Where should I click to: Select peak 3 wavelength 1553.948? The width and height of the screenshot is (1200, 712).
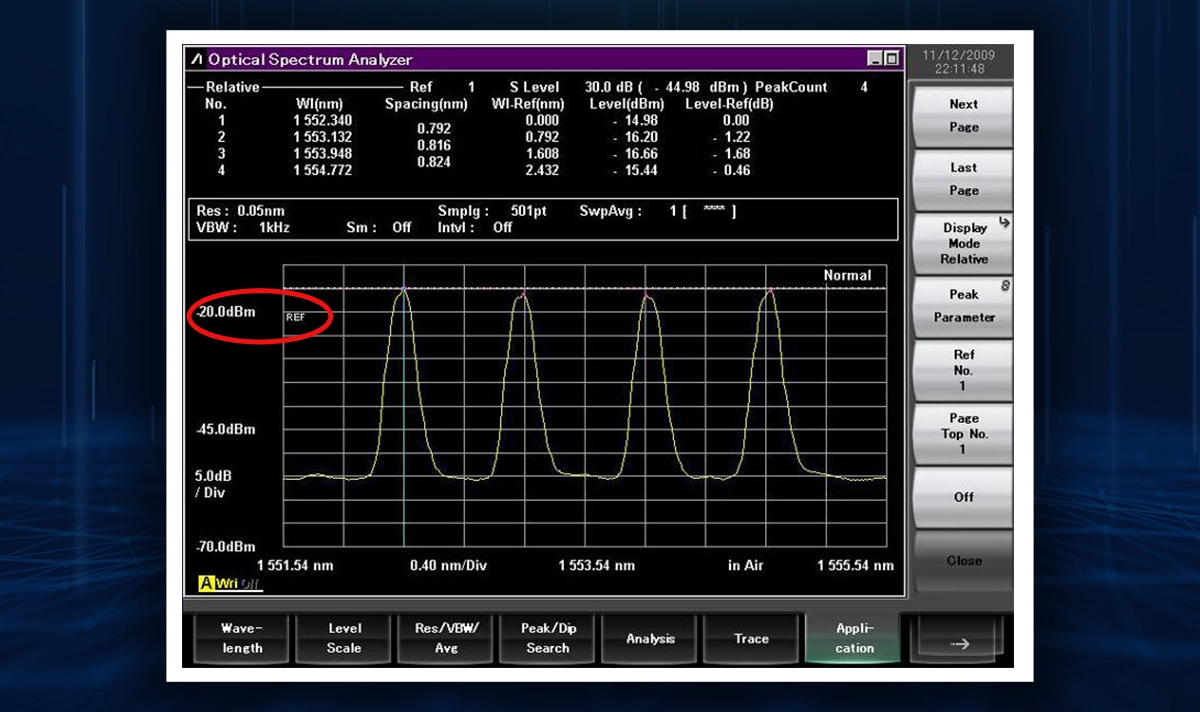[x=322, y=154]
